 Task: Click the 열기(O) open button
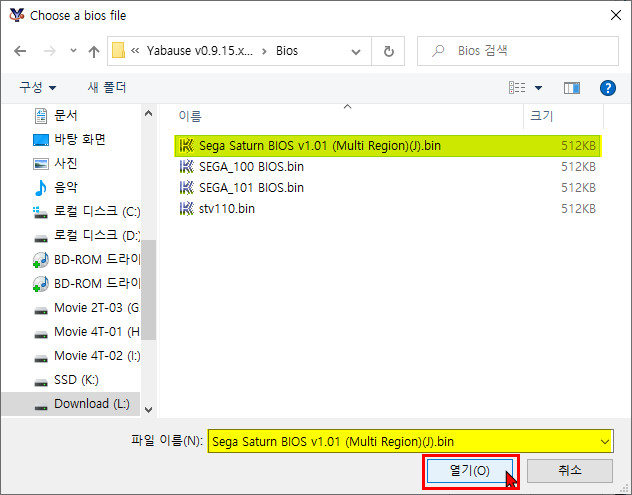click(470, 470)
